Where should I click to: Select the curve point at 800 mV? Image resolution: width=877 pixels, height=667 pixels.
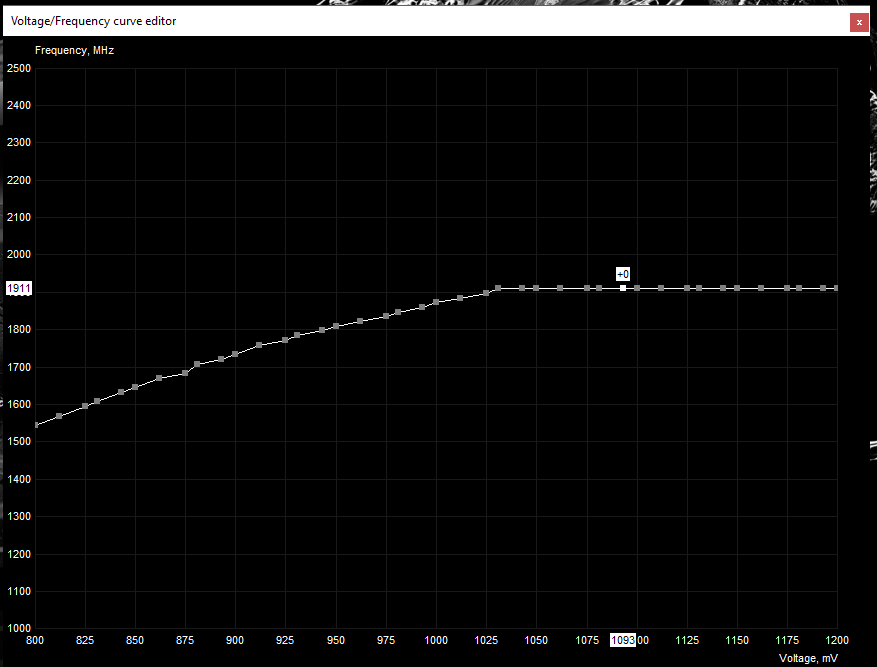pos(36,425)
